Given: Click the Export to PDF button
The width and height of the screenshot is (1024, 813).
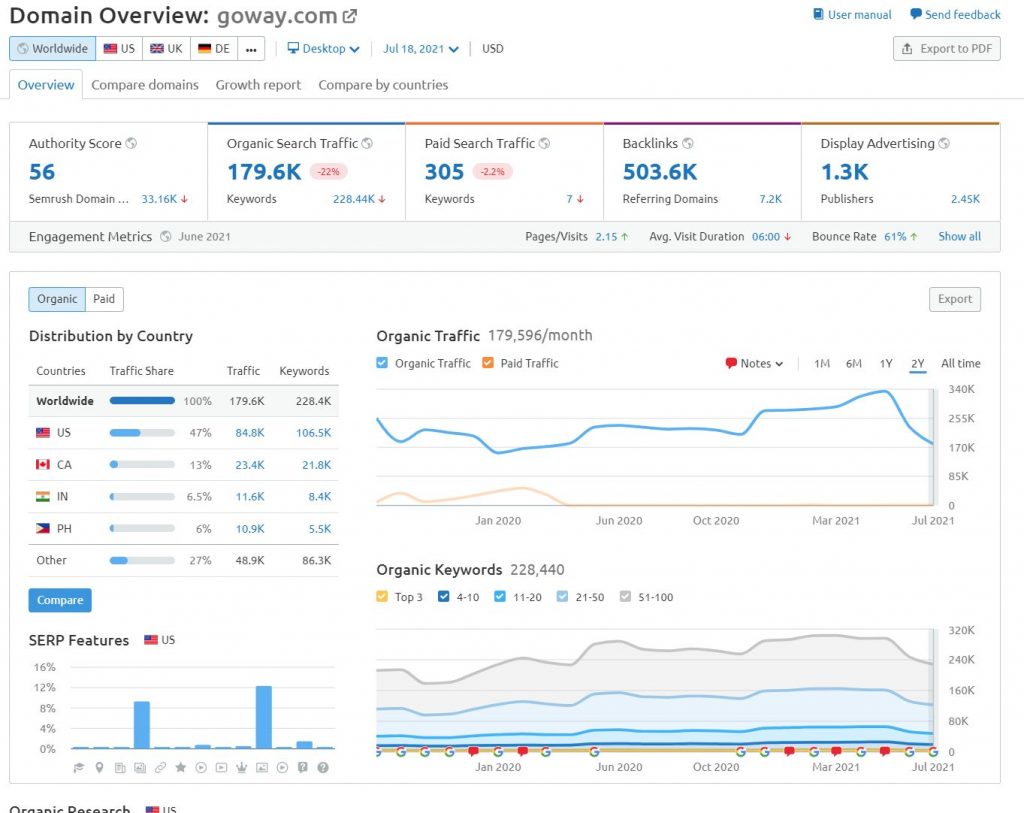Looking at the screenshot, I should point(946,49).
